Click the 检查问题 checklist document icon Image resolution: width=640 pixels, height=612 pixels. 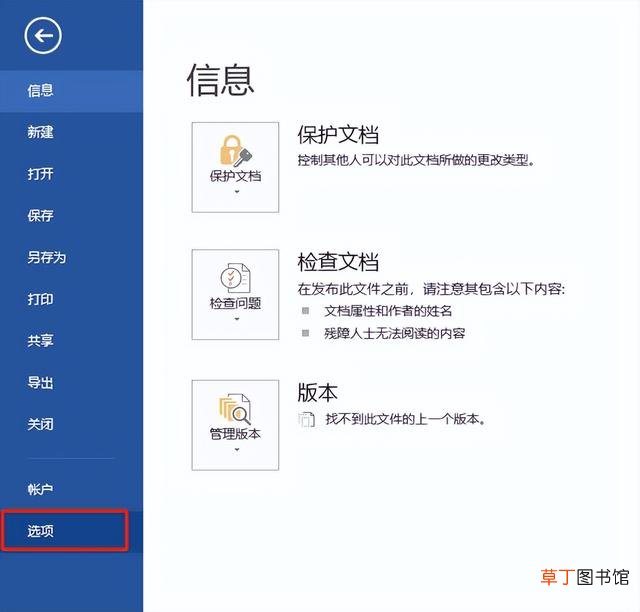235,278
